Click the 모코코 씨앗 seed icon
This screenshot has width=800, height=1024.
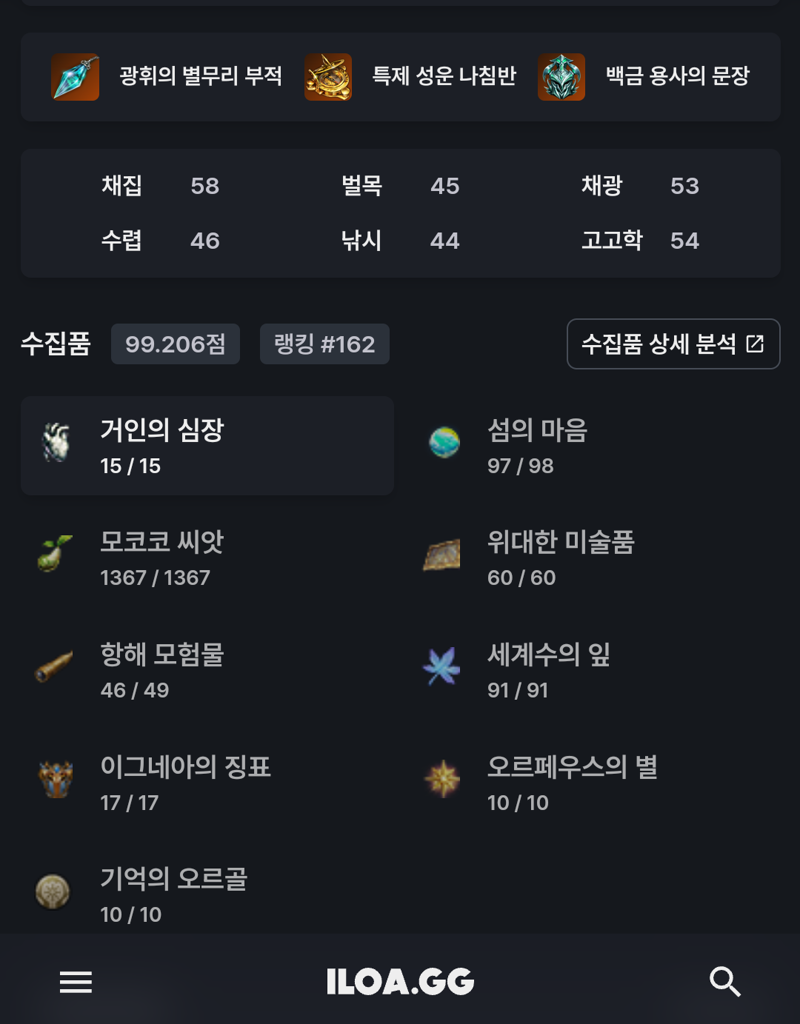pyautogui.click(x=55, y=554)
